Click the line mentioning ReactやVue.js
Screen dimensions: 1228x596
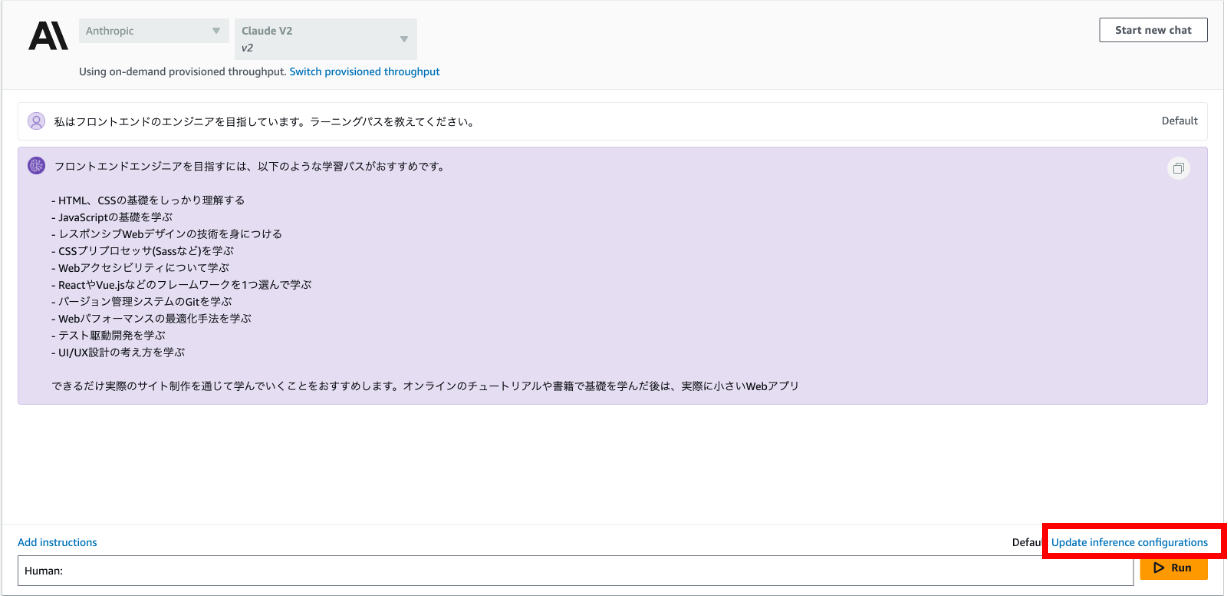181,285
